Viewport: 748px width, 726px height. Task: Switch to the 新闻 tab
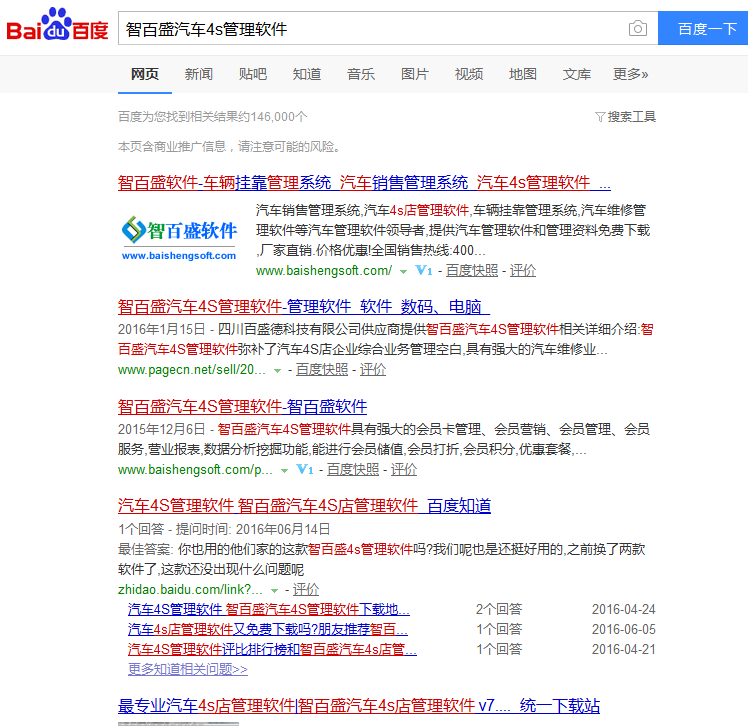[x=198, y=74]
